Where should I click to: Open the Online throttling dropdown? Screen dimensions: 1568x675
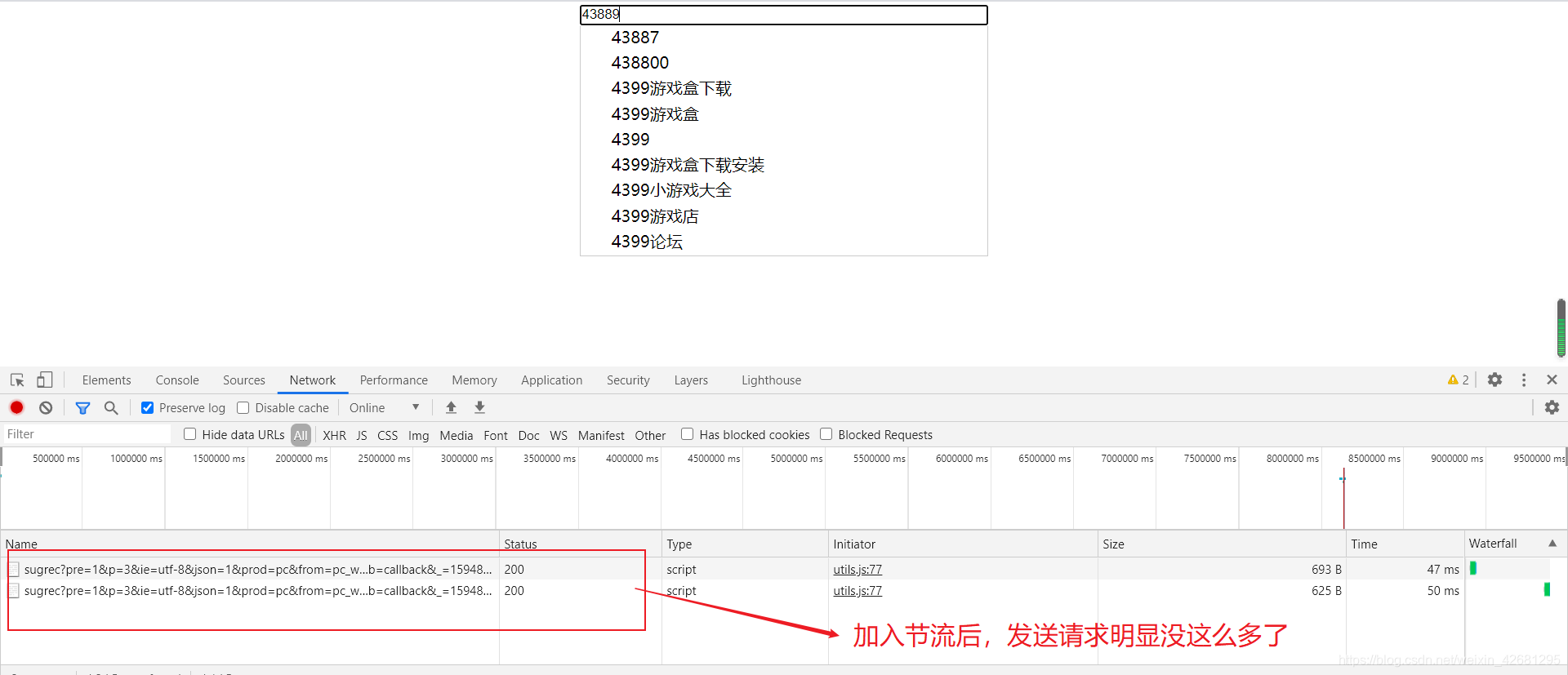coord(384,407)
